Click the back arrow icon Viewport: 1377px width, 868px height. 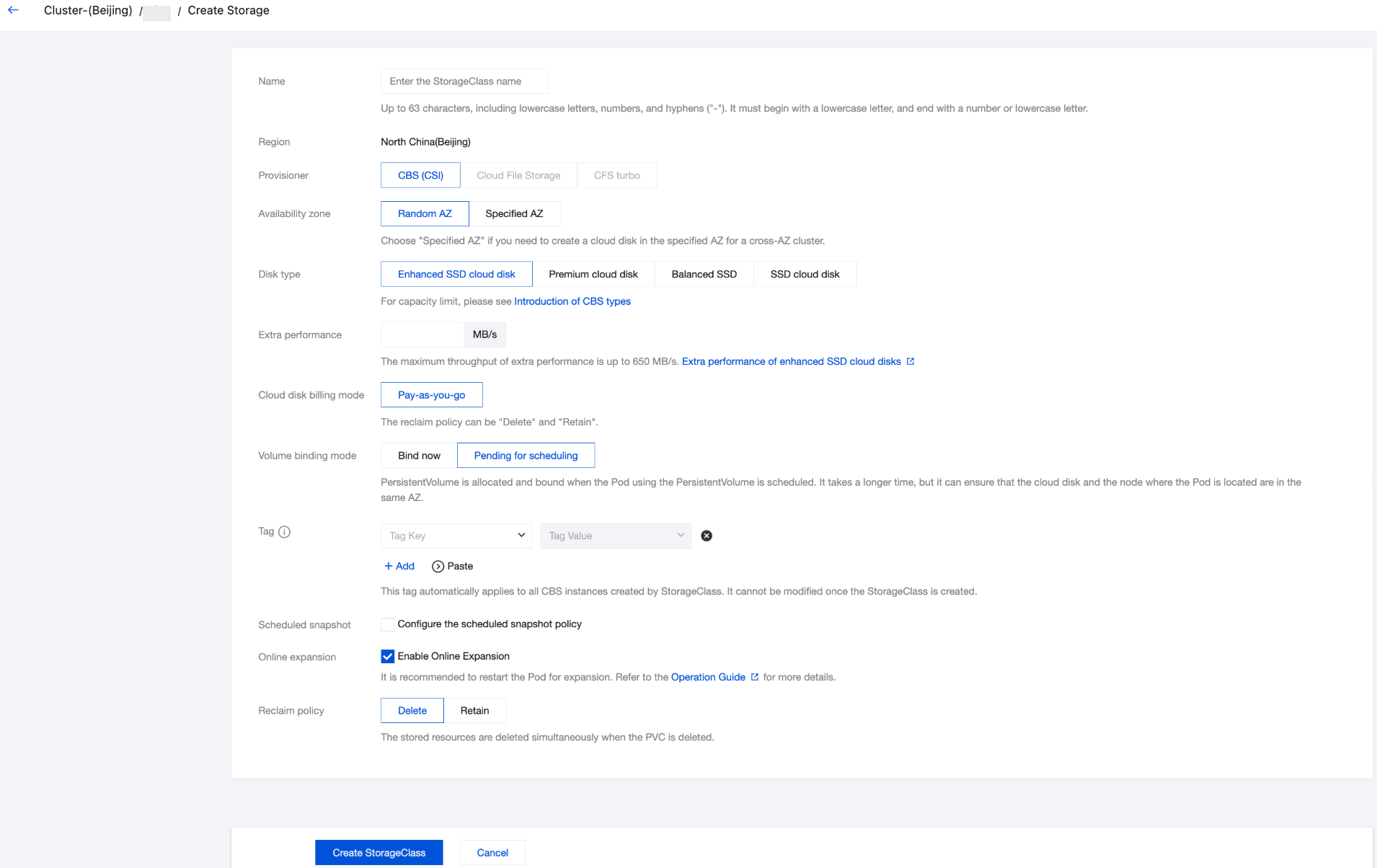coord(13,10)
